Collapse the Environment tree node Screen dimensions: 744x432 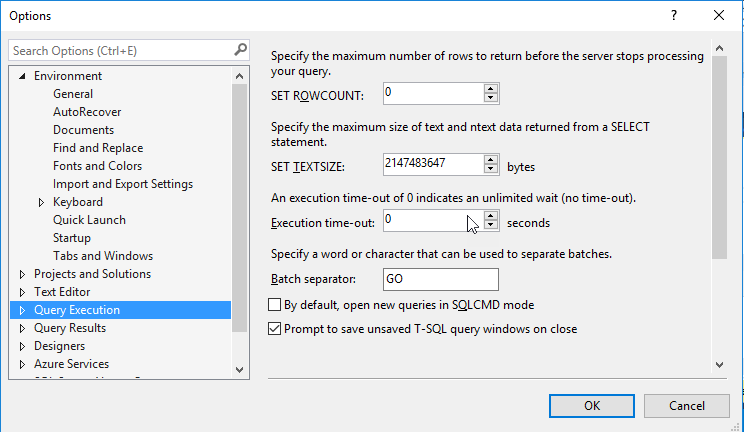click(x=23, y=76)
